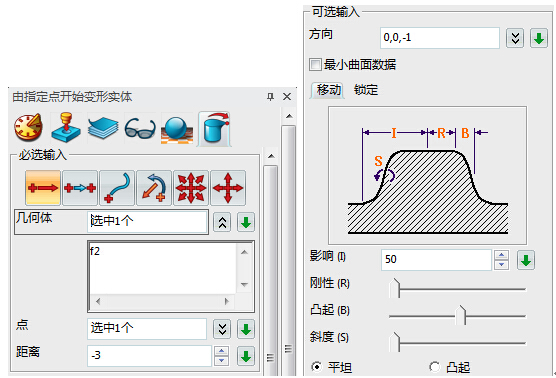Enable the 最小曲面数据 checkbox

(x=315, y=65)
